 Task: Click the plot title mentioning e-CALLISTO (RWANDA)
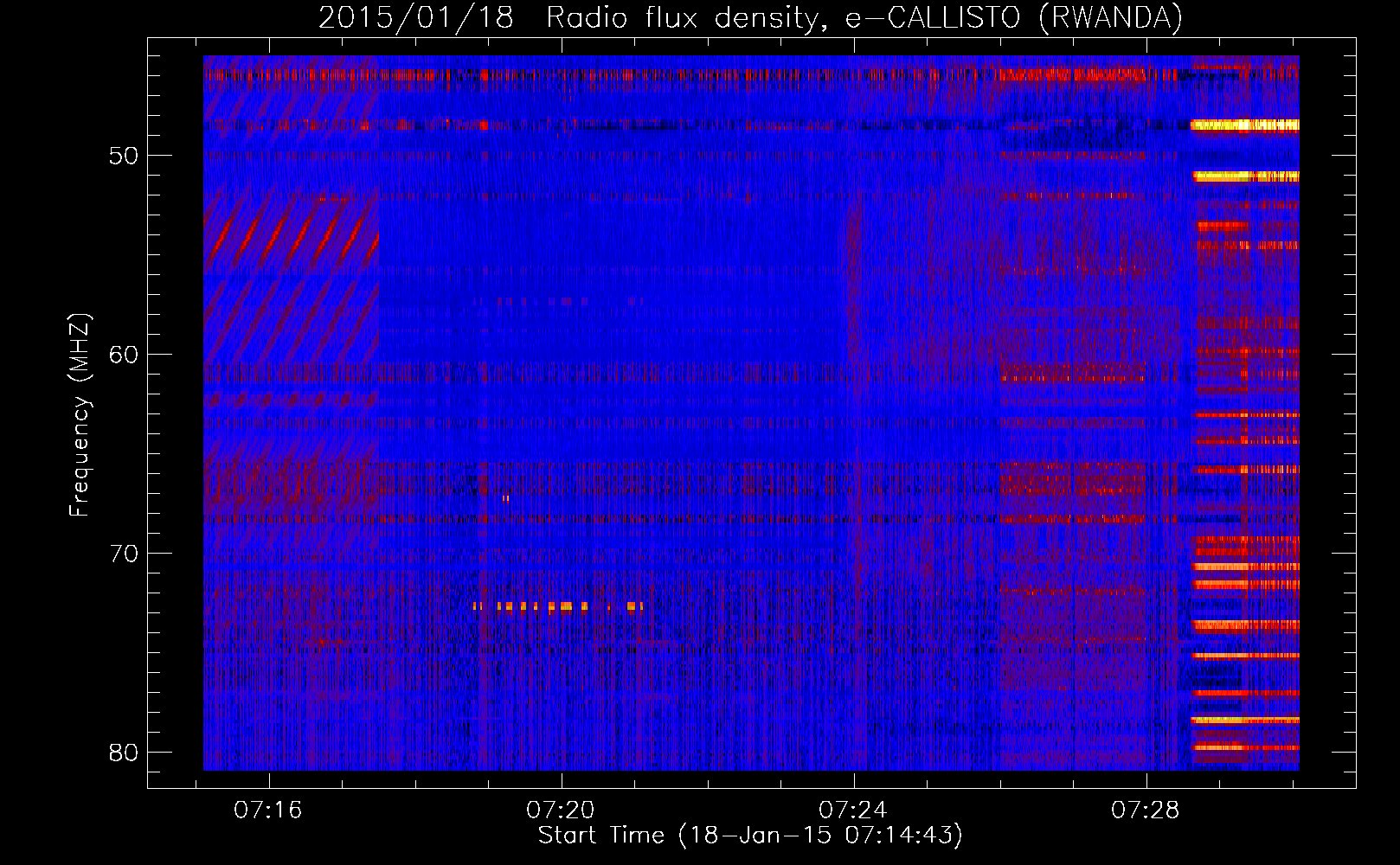pyautogui.click(x=751, y=17)
